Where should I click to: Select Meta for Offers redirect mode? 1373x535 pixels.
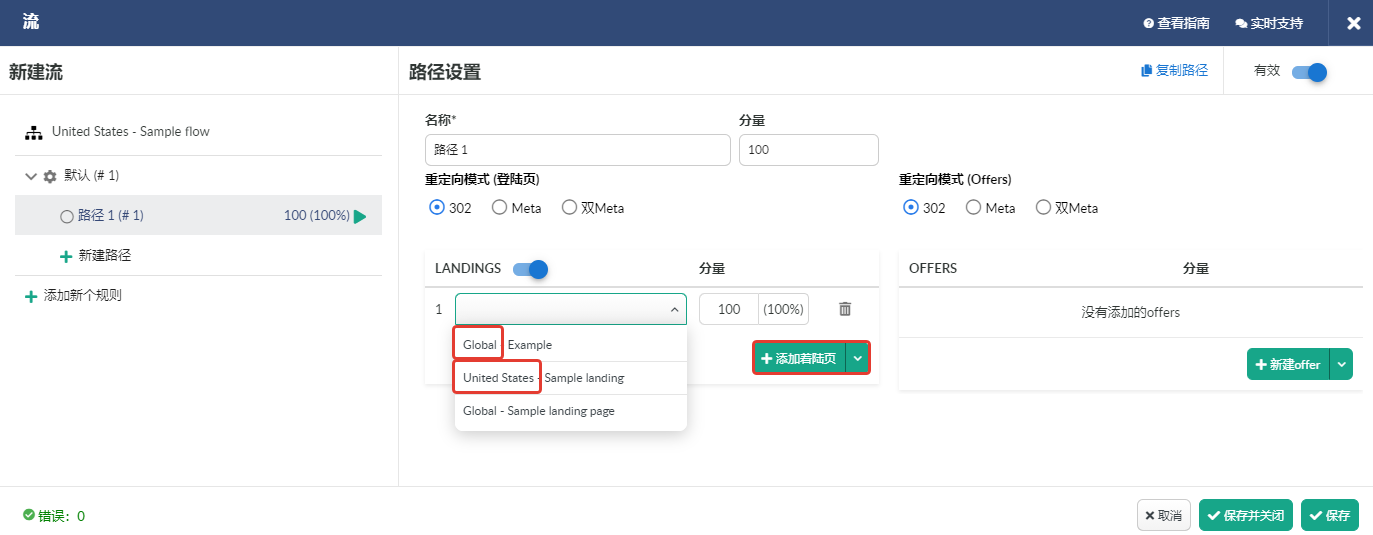click(973, 208)
